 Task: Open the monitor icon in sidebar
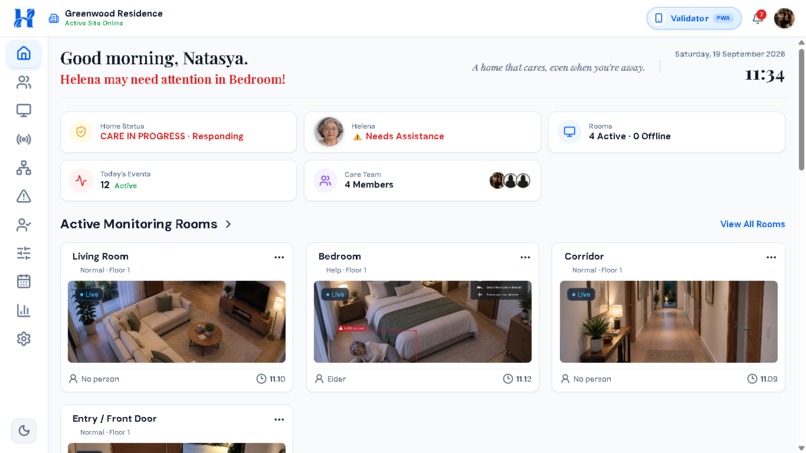(x=24, y=111)
